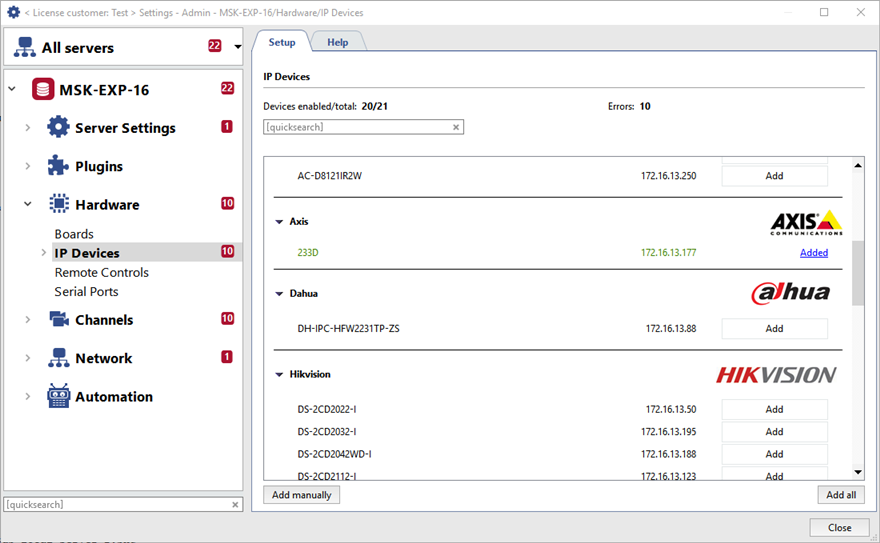Viewport: 880px width, 543px height.
Task: Collapse the Axis device group
Action: [x=279, y=222]
